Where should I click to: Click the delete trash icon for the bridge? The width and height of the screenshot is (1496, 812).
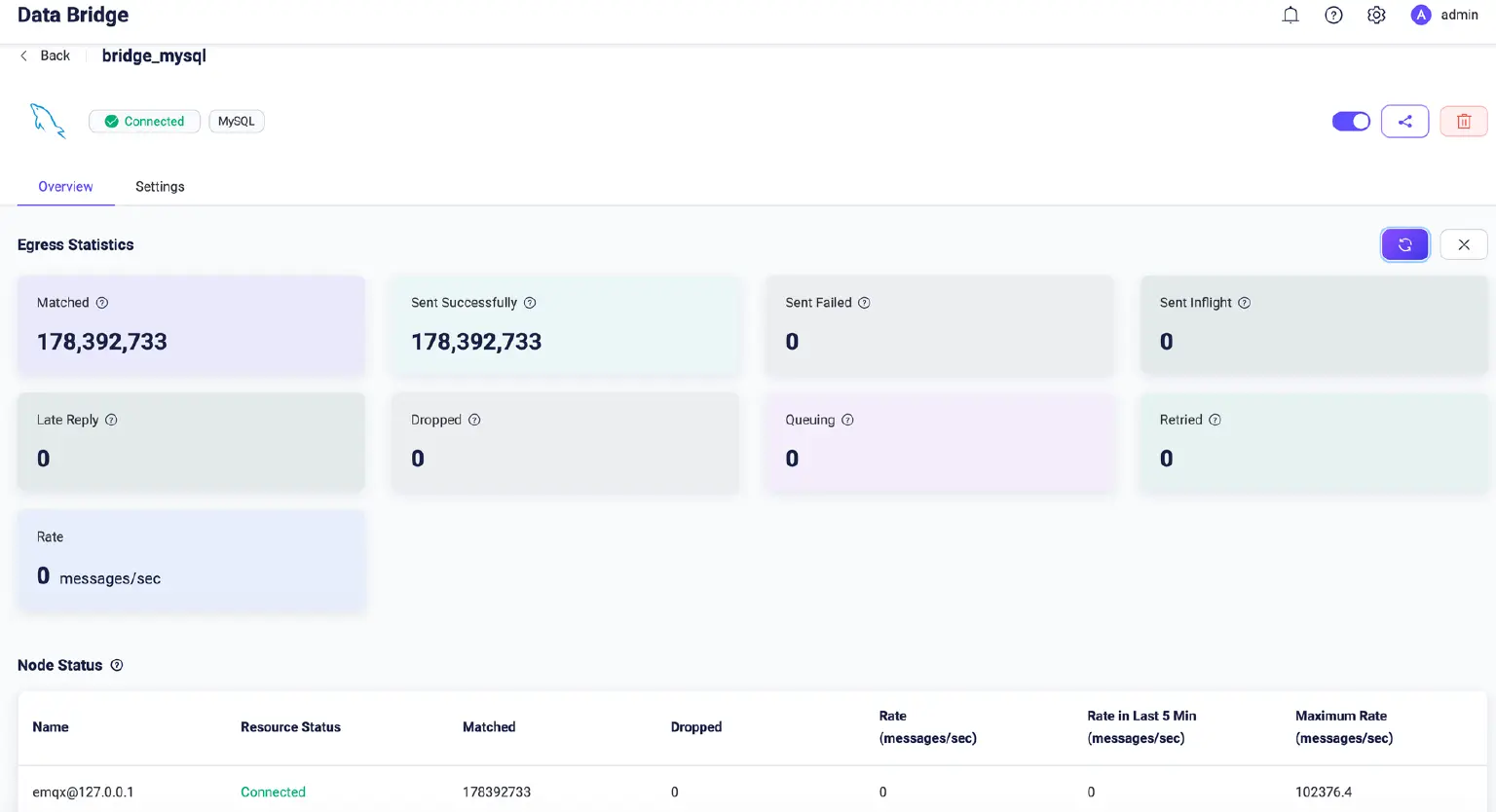pos(1463,121)
